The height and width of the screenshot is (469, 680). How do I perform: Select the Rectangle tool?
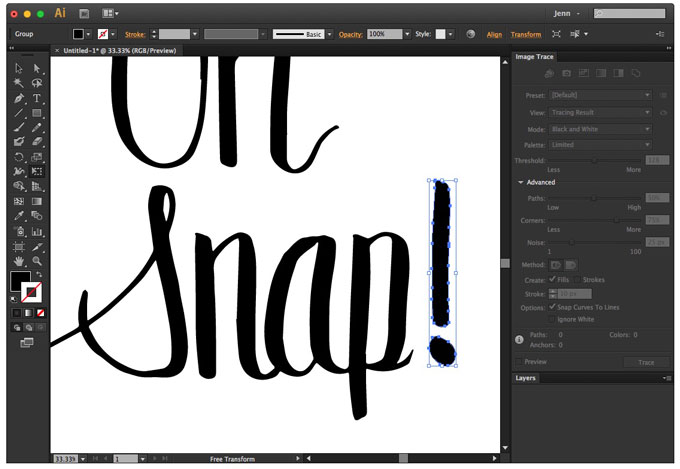pyautogui.click(x=37, y=113)
